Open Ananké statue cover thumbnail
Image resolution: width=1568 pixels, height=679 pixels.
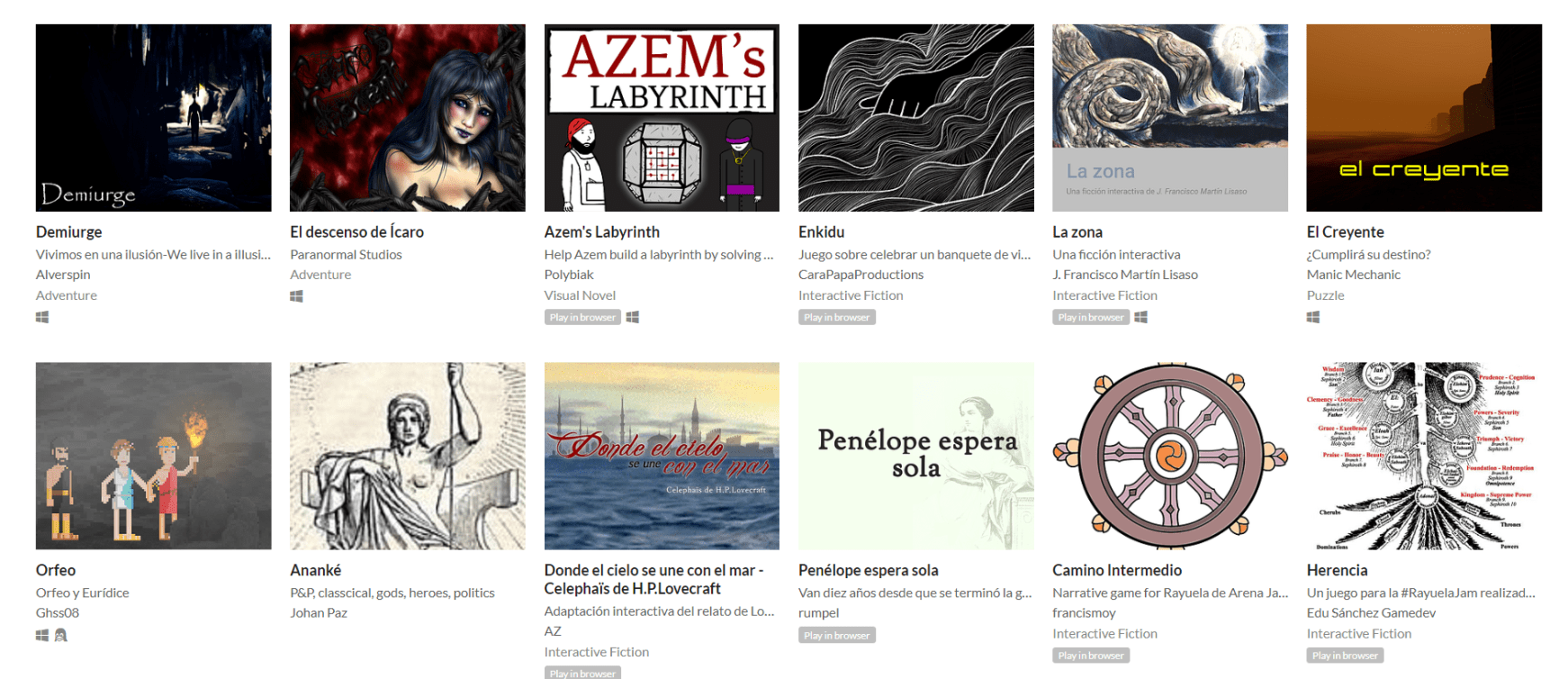tap(408, 457)
